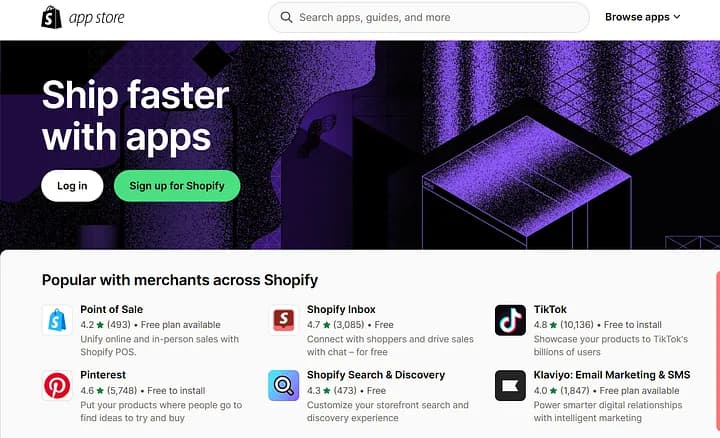Viewport: 720px width, 438px height.
Task: Open the TikTok title link
Action: coord(550,309)
